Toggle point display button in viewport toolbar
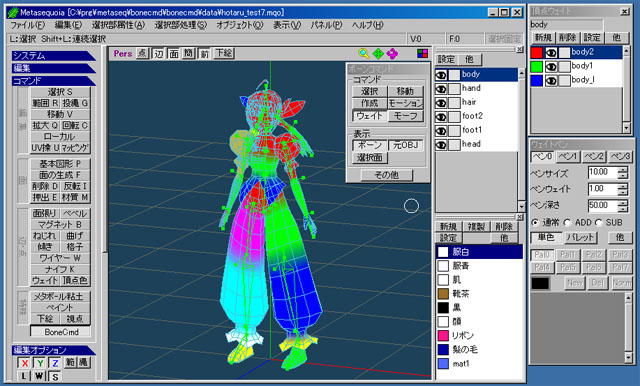Image resolution: width=640 pixels, height=386 pixels. pos(142,53)
